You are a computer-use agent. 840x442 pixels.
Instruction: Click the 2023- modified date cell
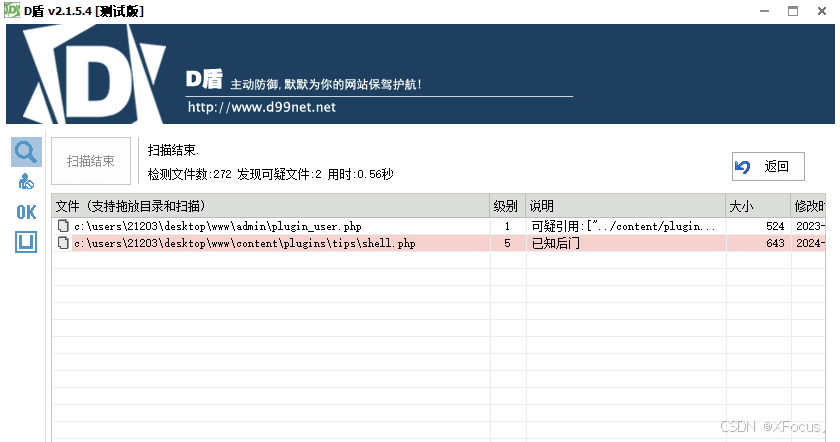(810, 226)
